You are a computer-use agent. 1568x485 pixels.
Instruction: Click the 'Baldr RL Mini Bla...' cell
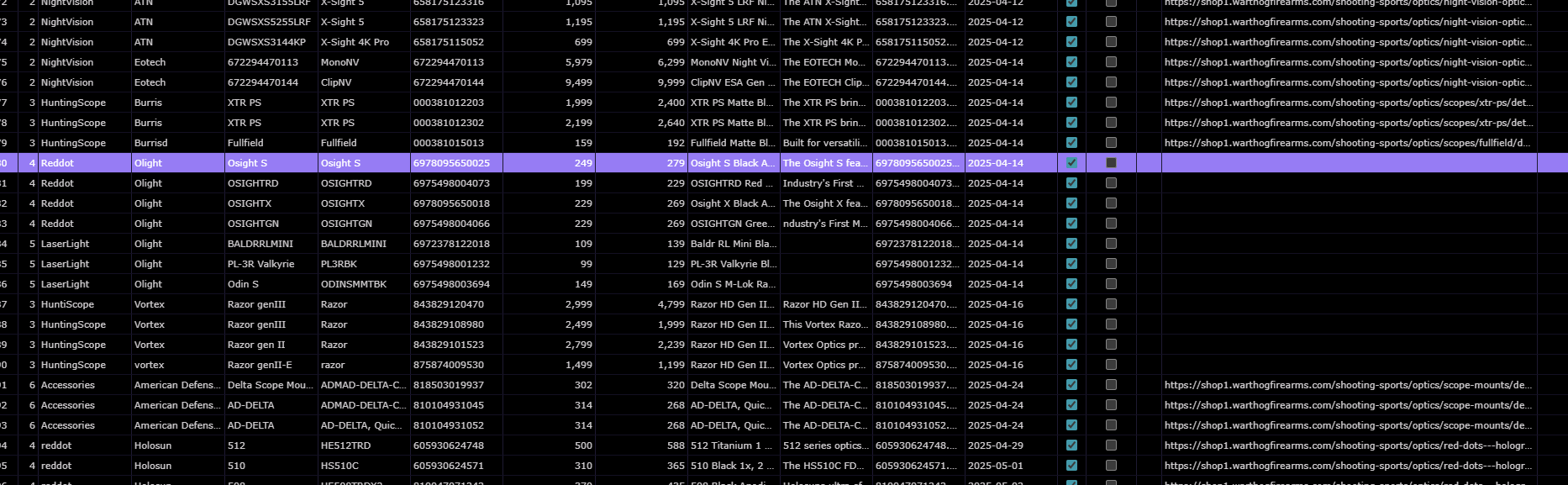tap(734, 244)
